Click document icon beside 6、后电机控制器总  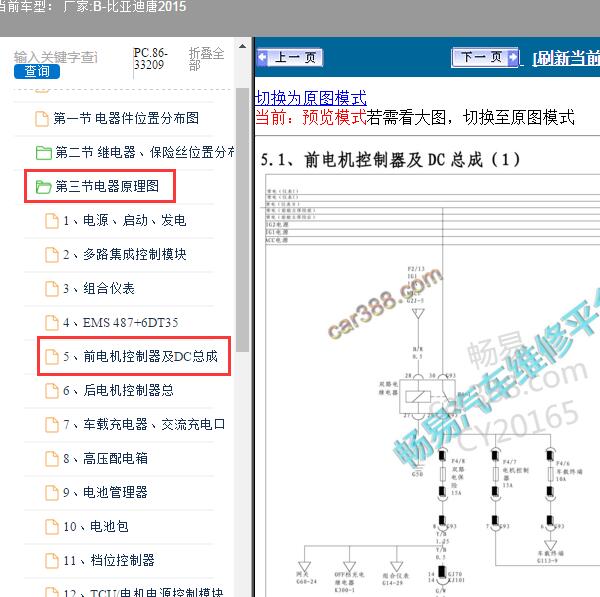(x=52, y=391)
